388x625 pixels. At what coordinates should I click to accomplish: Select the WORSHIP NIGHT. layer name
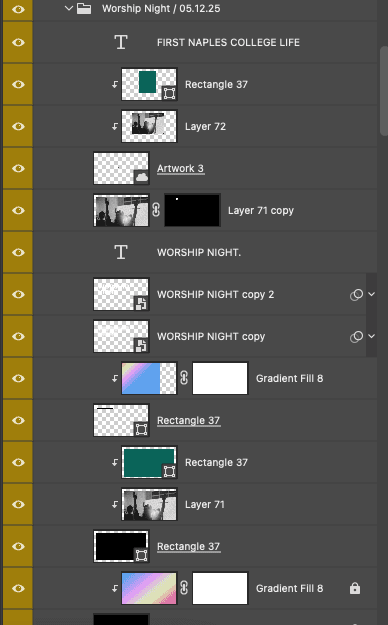pos(199,252)
